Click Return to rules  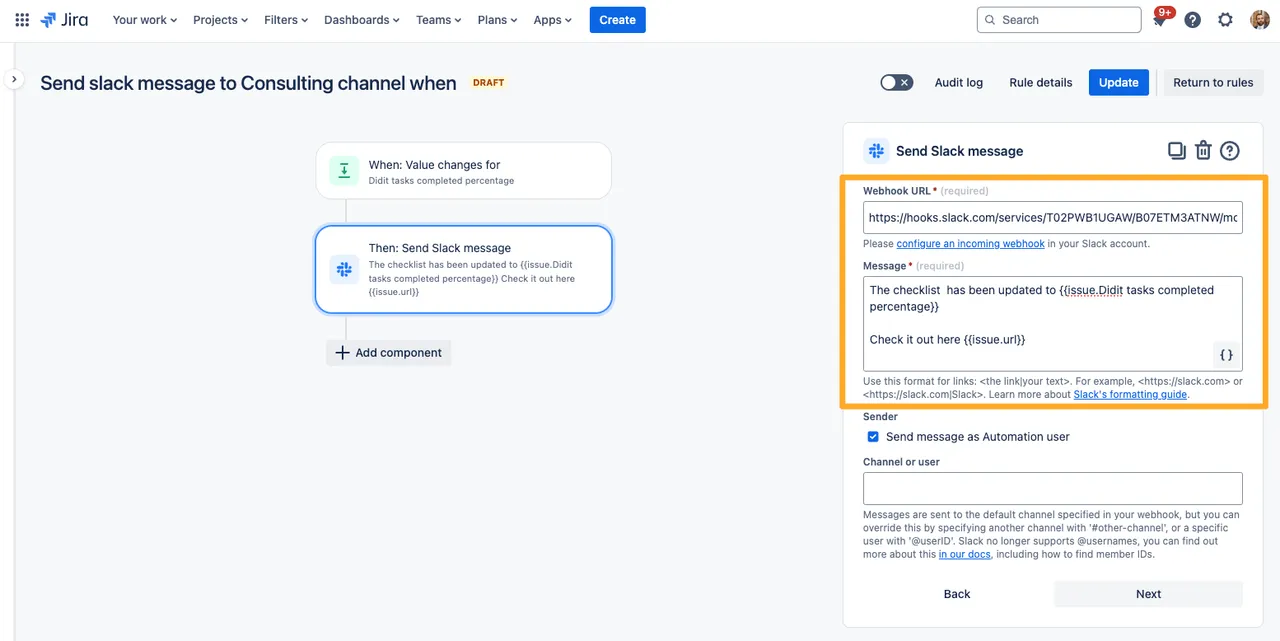point(1213,83)
